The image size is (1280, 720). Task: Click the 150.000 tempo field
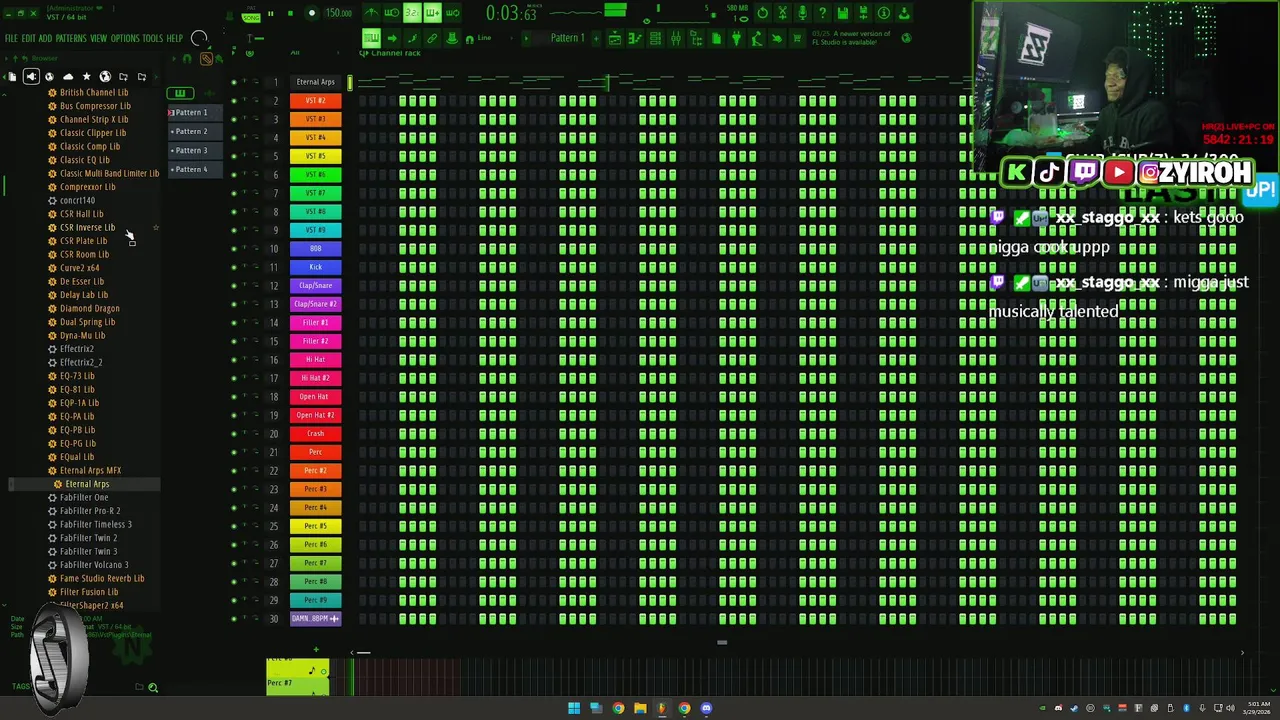pos(339,13)
